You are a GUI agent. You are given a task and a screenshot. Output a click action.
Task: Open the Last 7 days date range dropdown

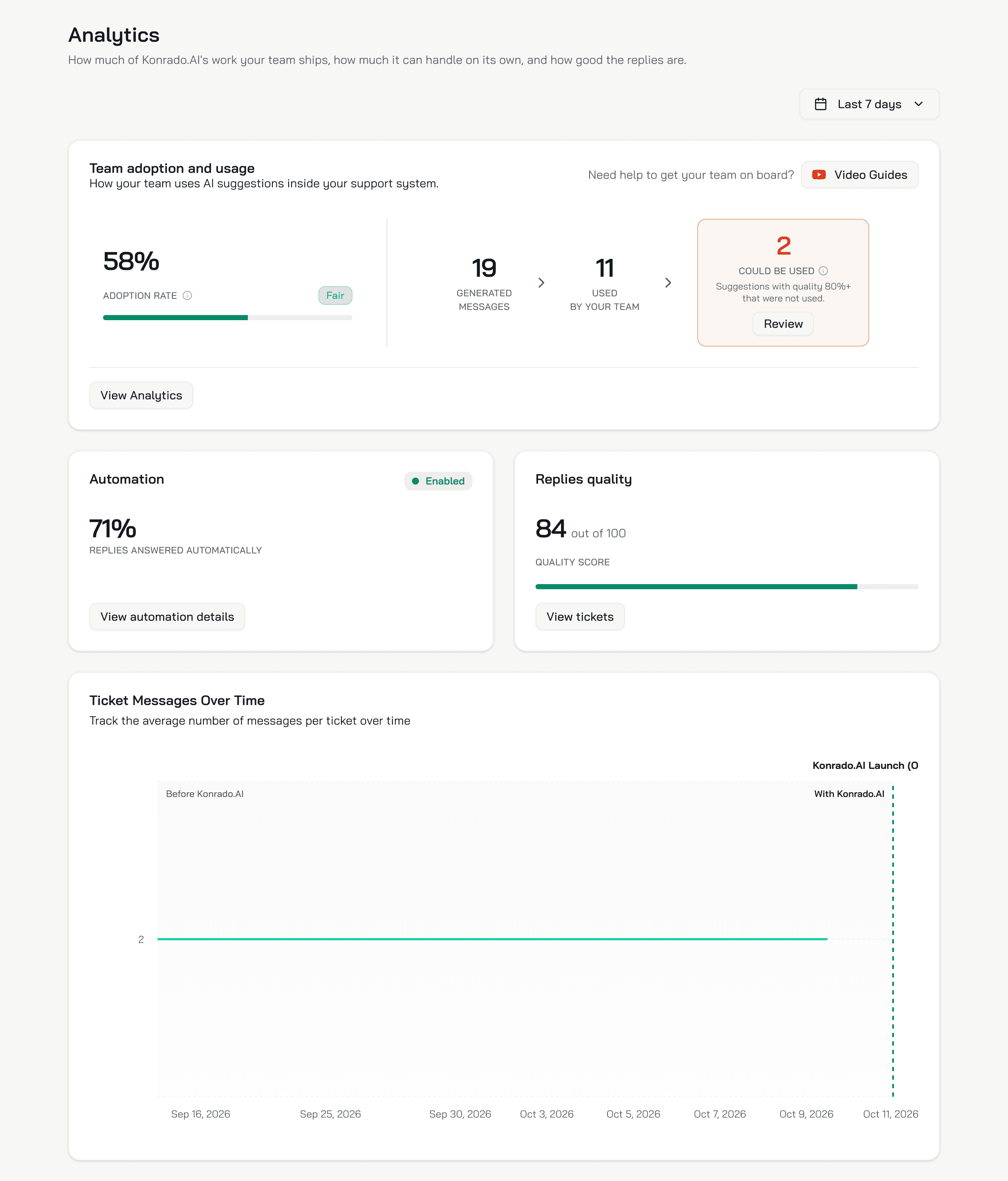[x=869, y=104]
